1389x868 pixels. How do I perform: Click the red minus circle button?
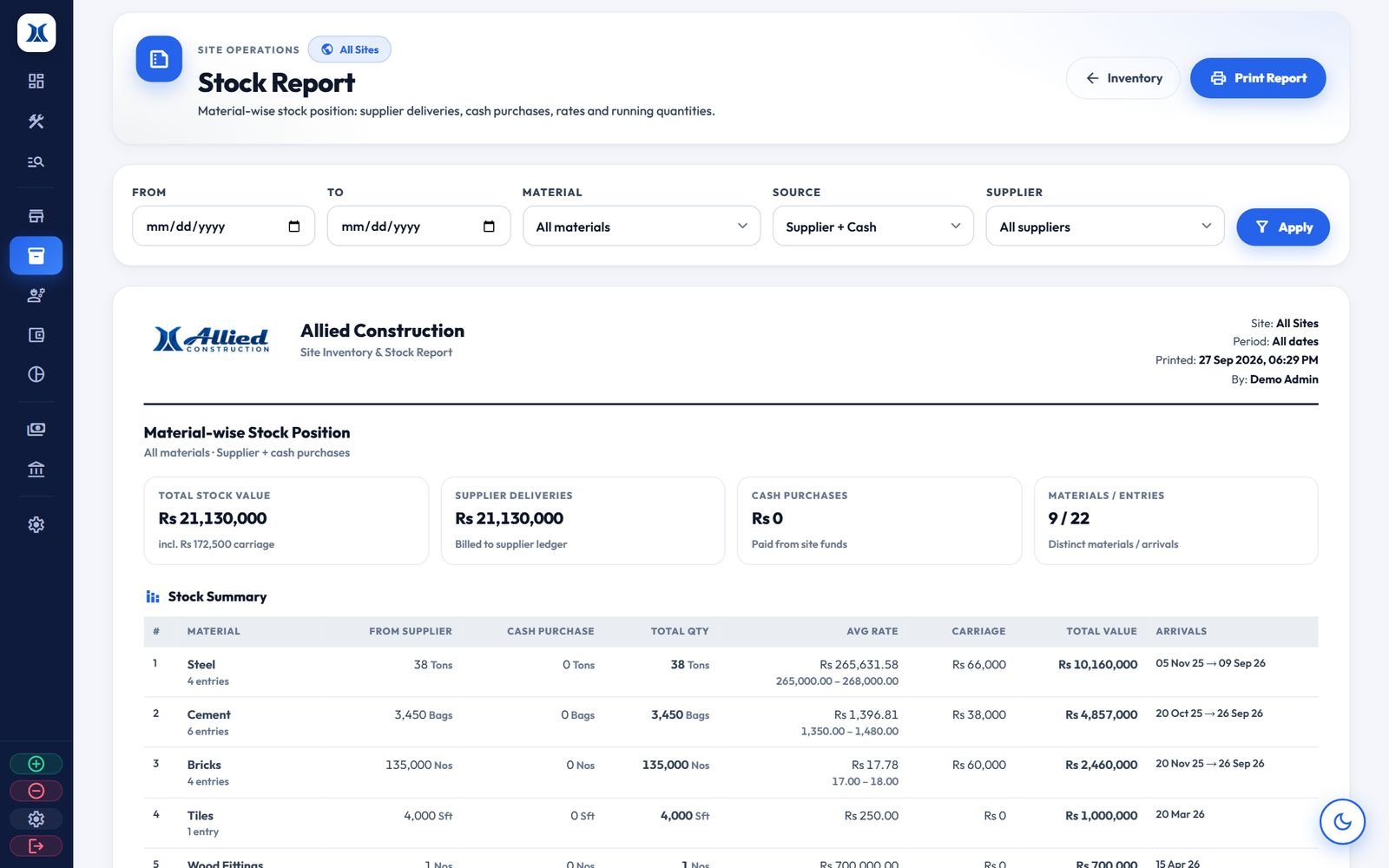click(x=36, y=791)
